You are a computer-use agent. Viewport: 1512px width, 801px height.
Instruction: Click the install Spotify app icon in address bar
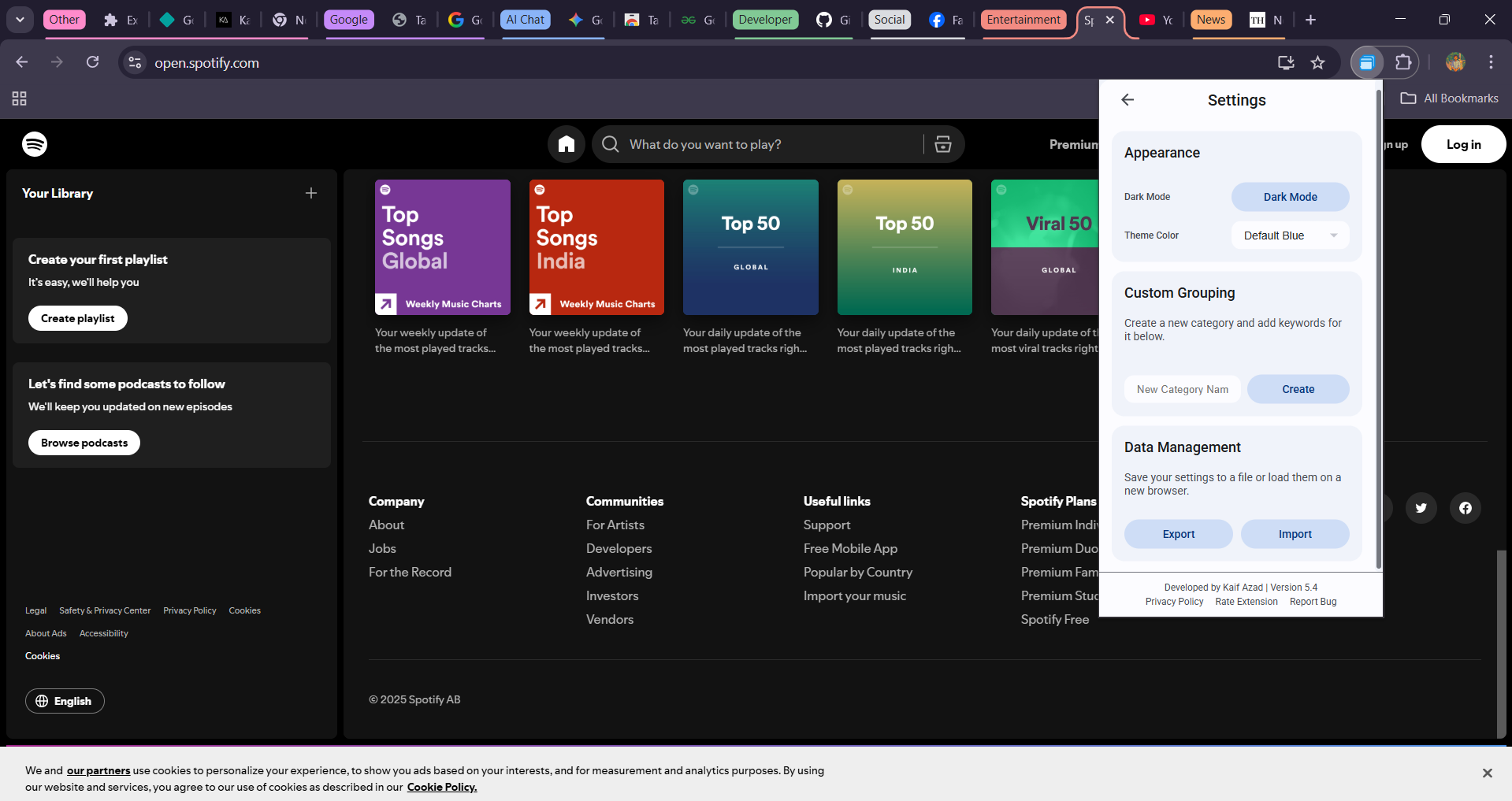coord(1286,62)
